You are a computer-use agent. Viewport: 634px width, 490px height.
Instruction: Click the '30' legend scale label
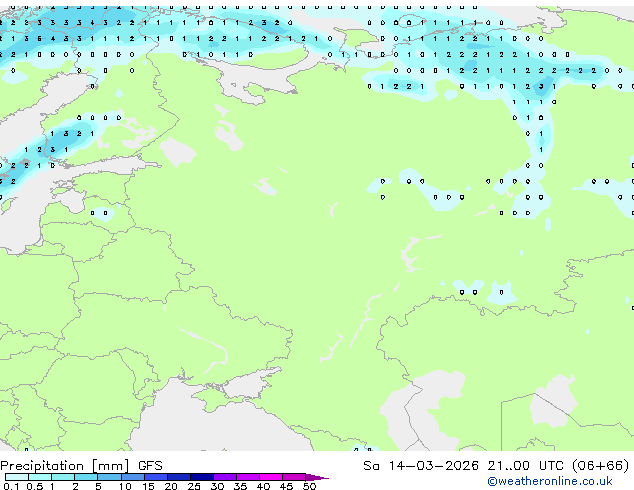tap(217, 486)
